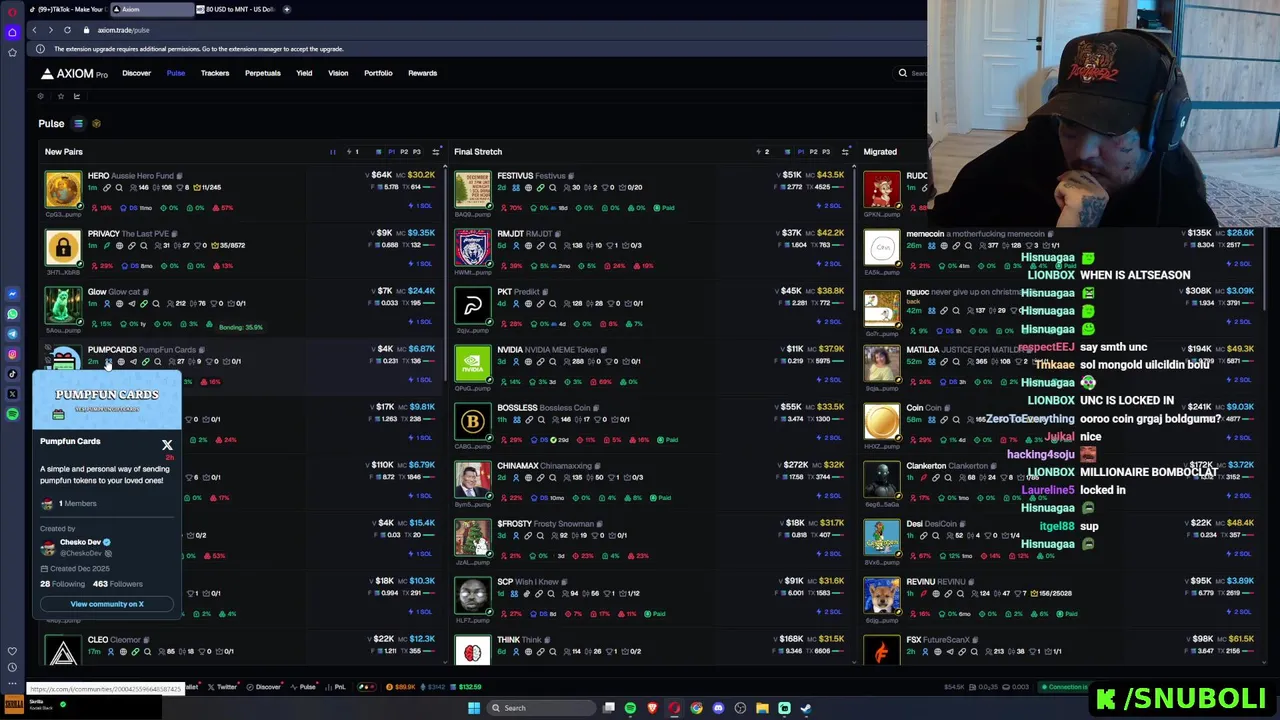Open the Rewards page
Screen dimensions: 1280x720
pyautogui.click(x=422, y=73)
